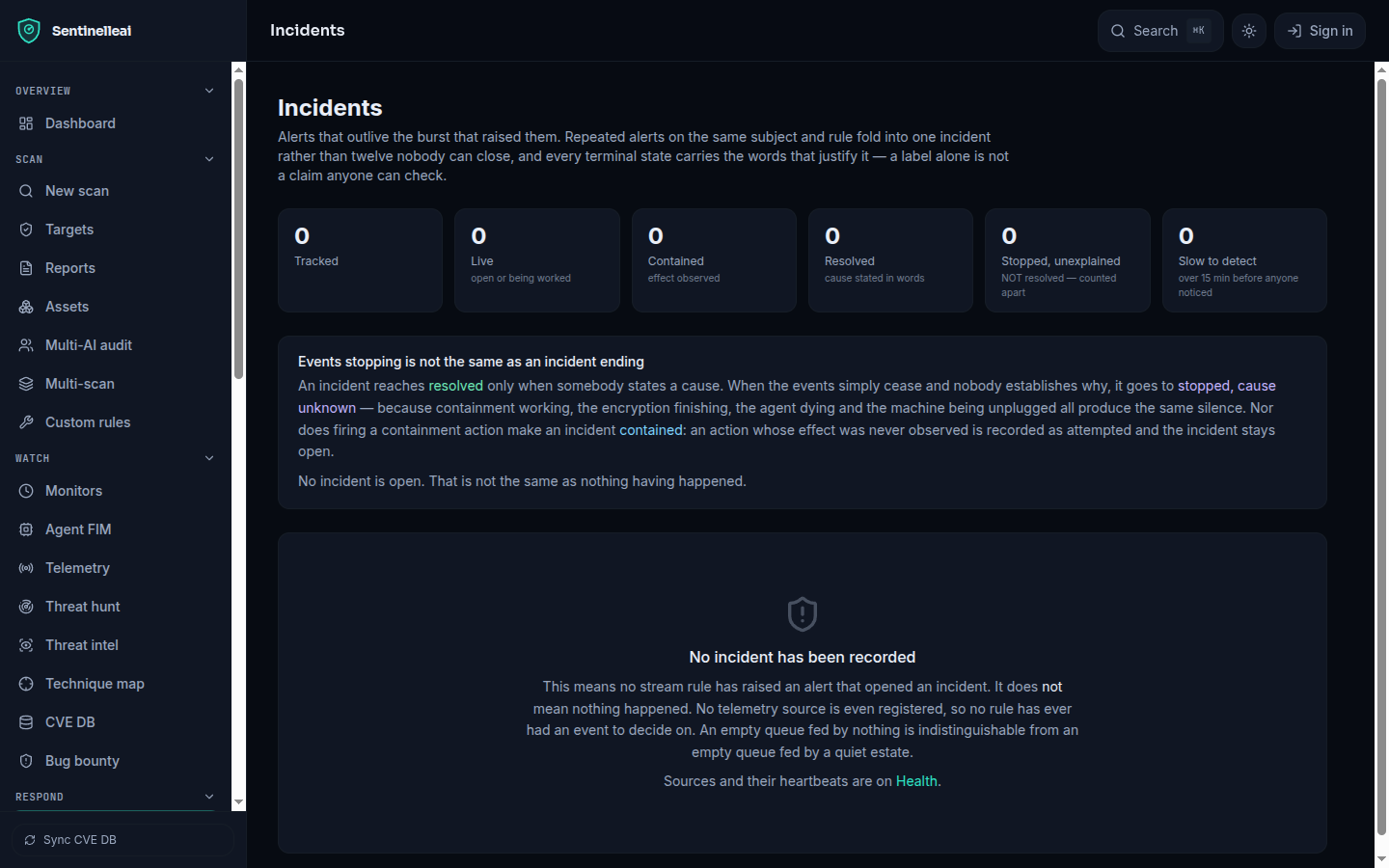Click the 'Stopped, unexplained' card label
The width and height of the screenshot is (1389, 868).
tap(1061, 261)
